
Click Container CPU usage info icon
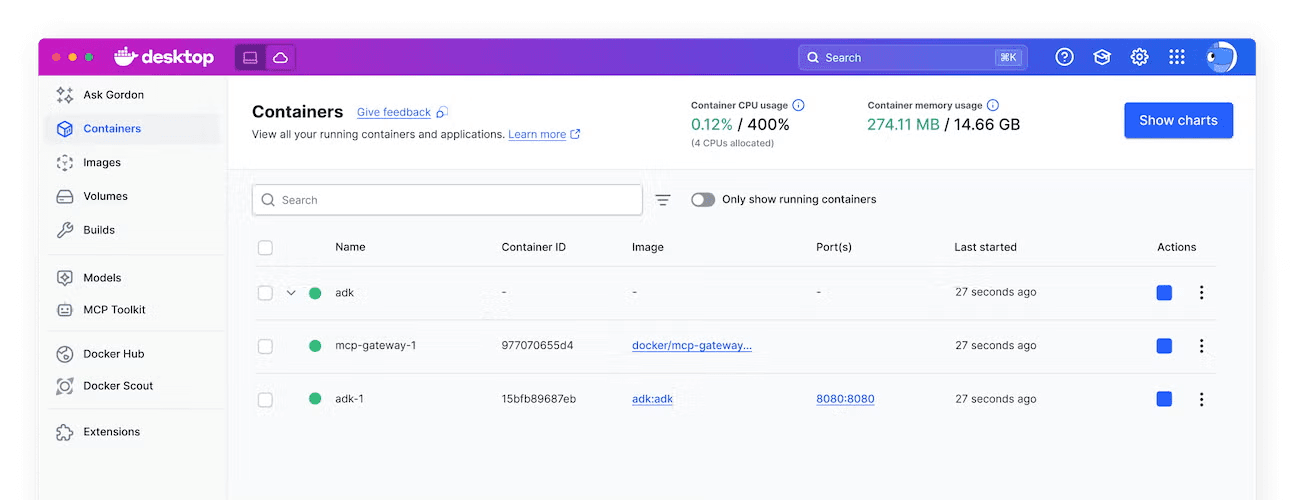(x=798, y=105)
